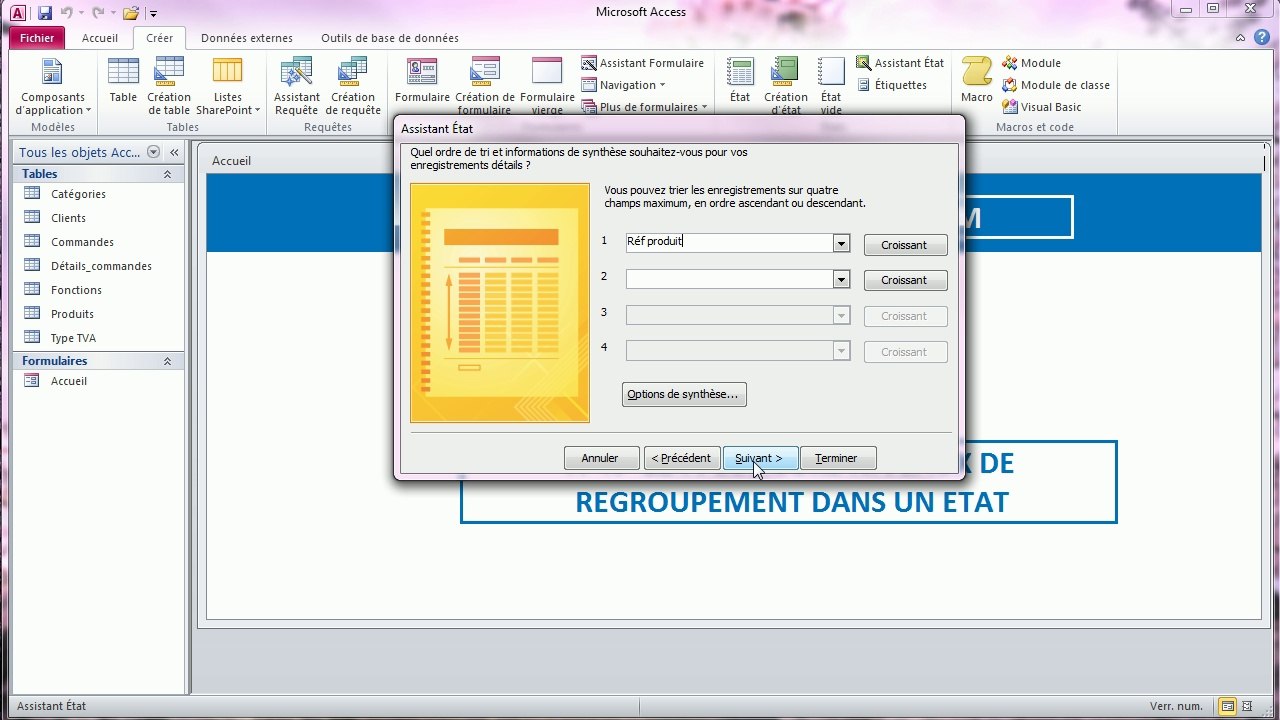Screen dimensions: 1280x720
Task: Click the Open folder icon in title bar
Action: tap(130, 13)
